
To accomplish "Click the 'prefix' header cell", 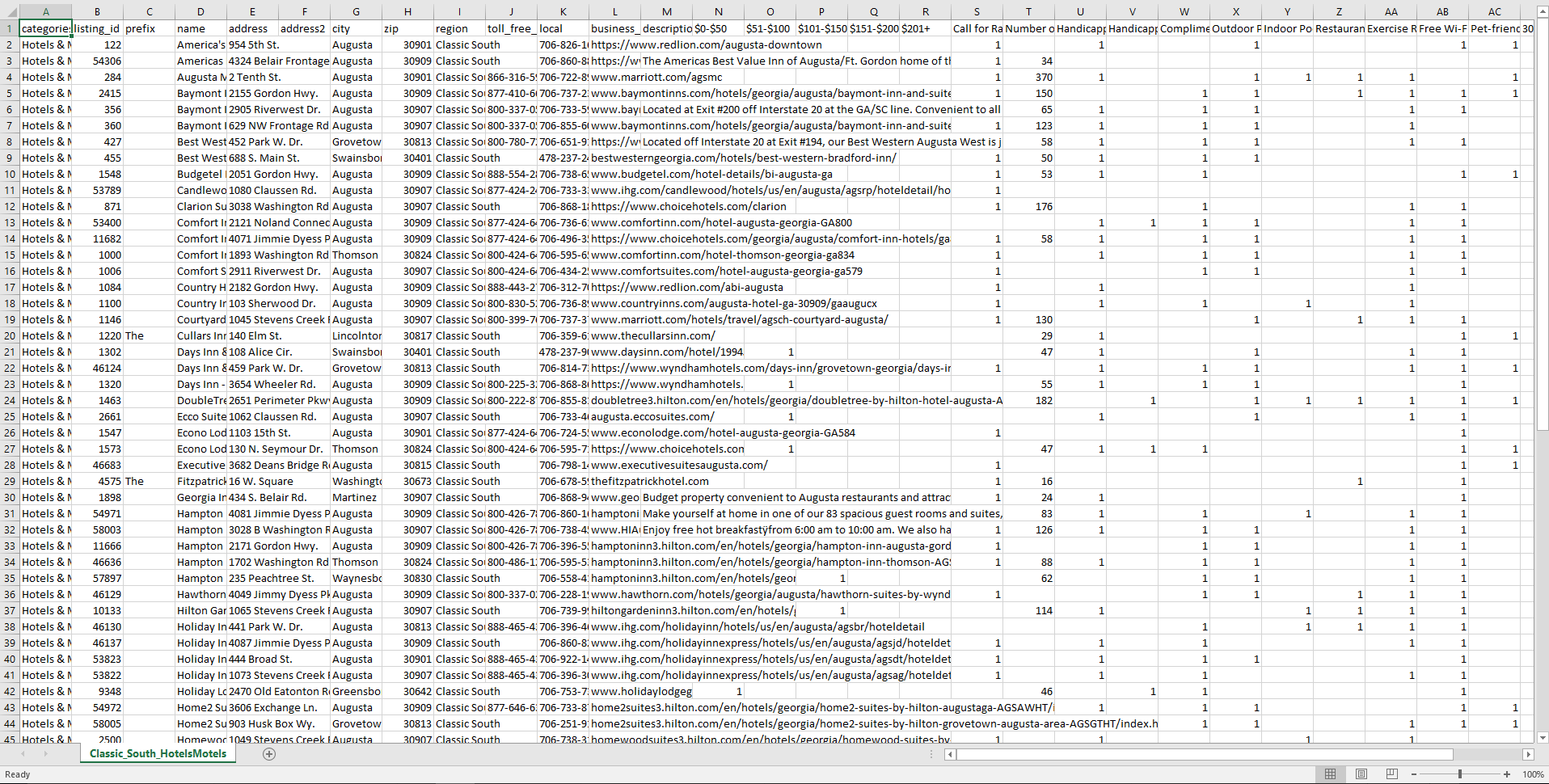I will 149,28.
